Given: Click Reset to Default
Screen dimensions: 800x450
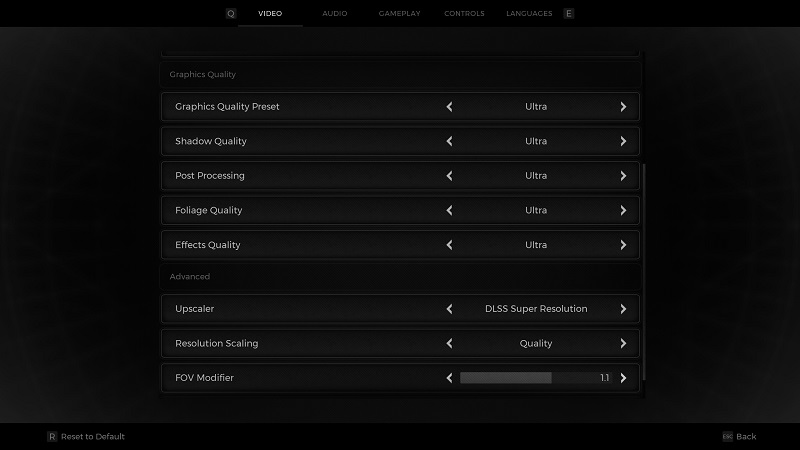Looking at the screenshot, I should 92,437.
